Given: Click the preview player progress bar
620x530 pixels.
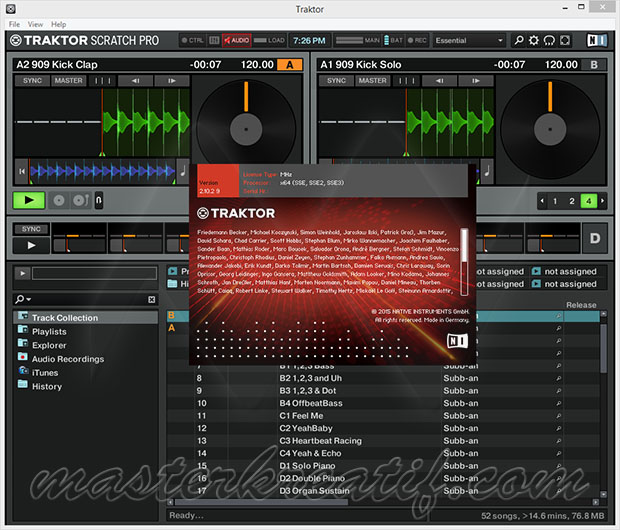Looking at the screenshot, I should click(95, 273).
